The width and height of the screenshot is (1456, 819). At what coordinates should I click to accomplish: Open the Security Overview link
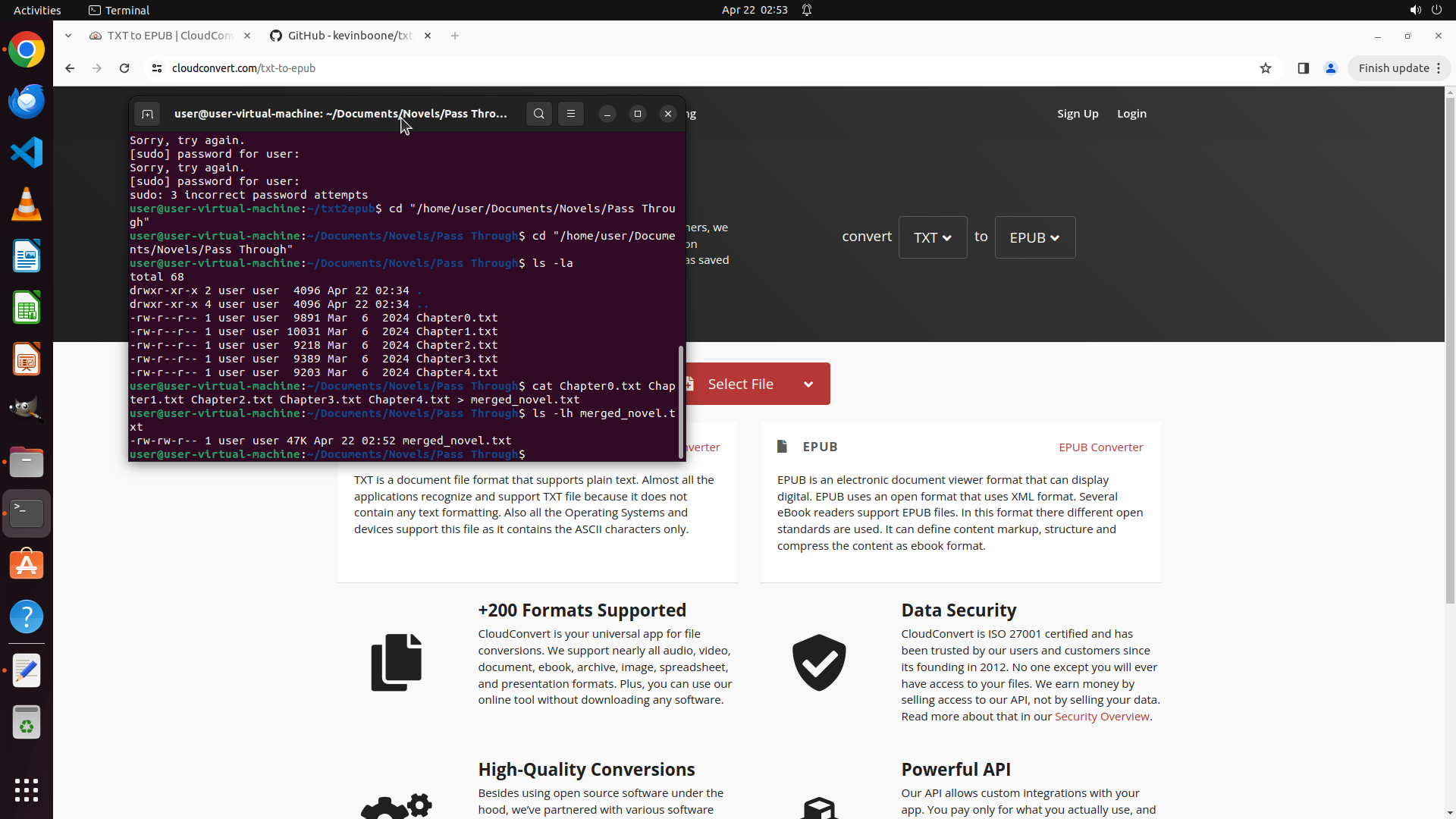tap(1101, 717)
